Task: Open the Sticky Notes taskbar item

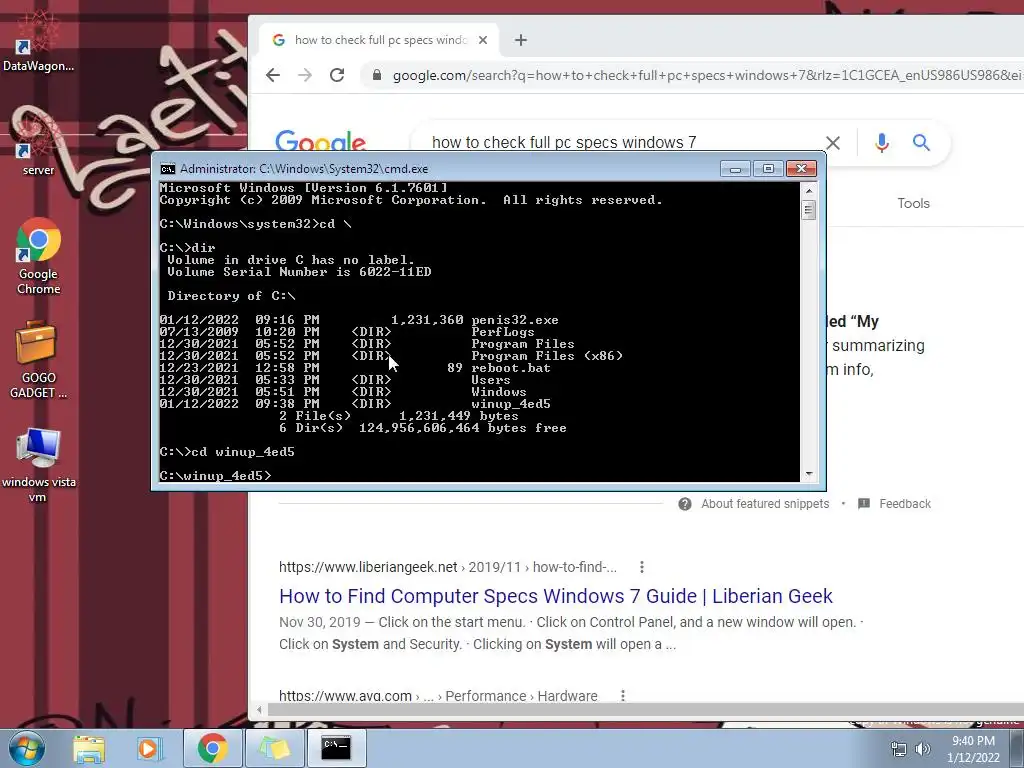Action: (274, 748)
